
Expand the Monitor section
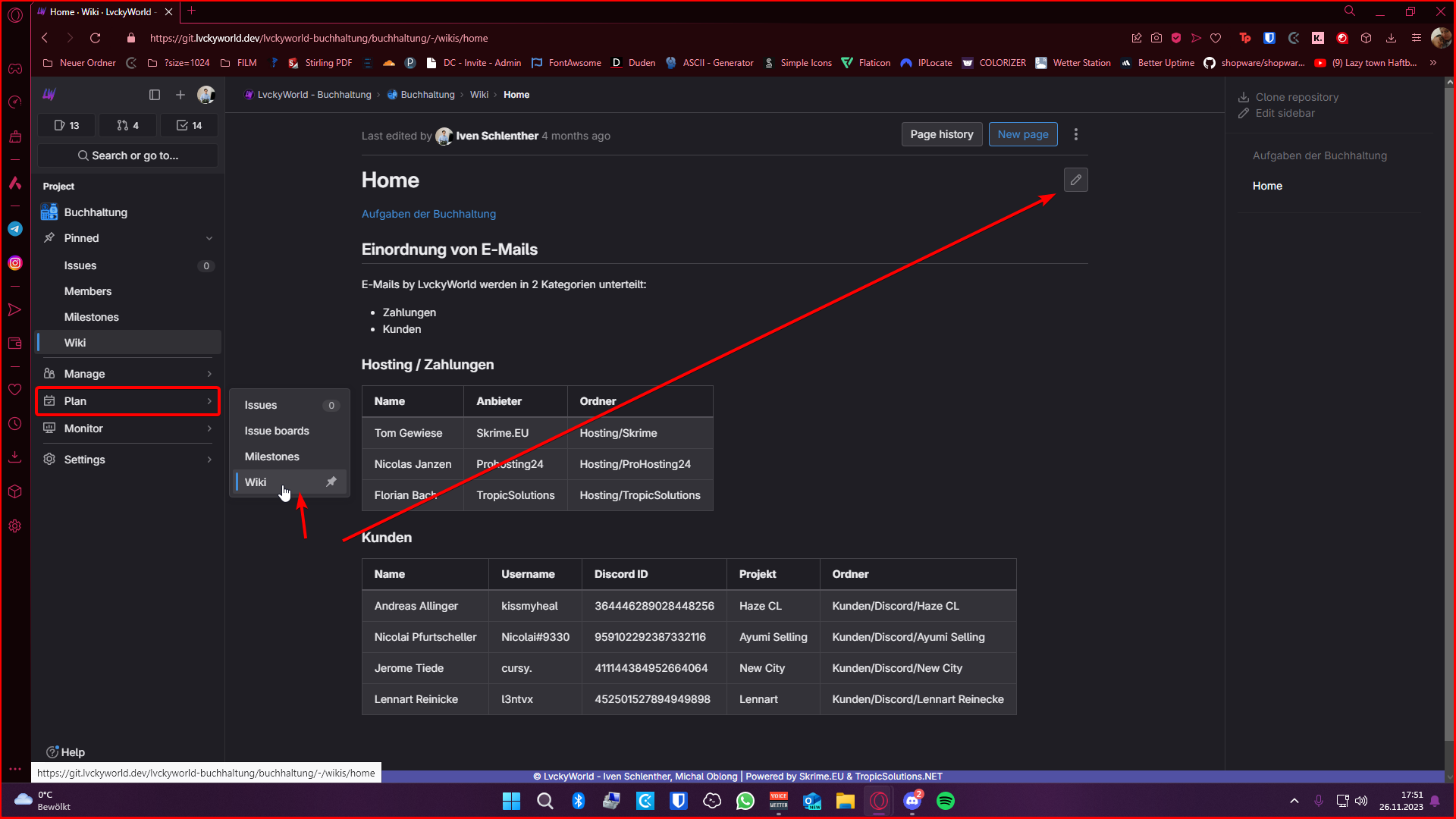(x=127, y=428)
